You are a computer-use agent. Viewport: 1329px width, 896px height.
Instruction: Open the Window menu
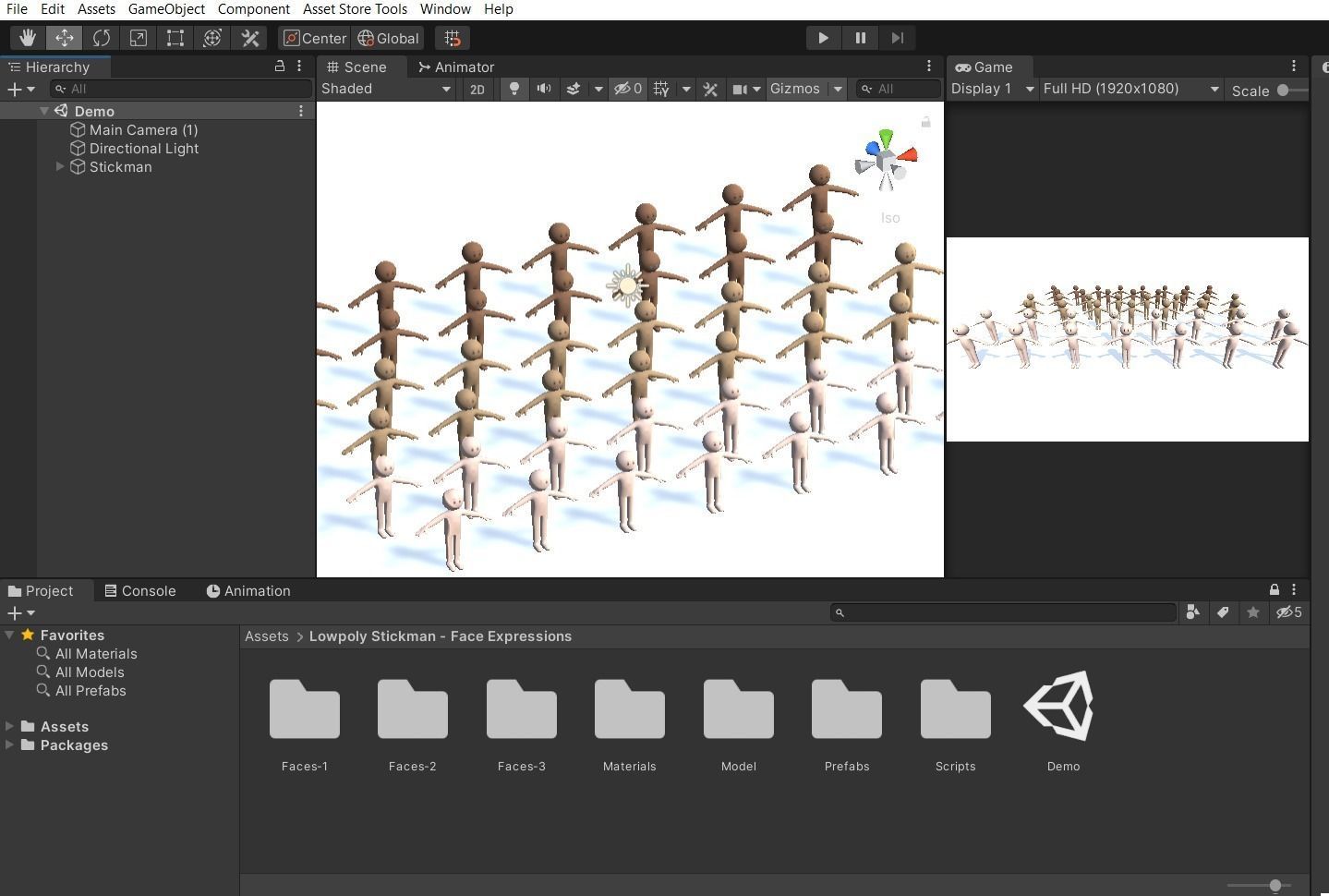(445, 9)
